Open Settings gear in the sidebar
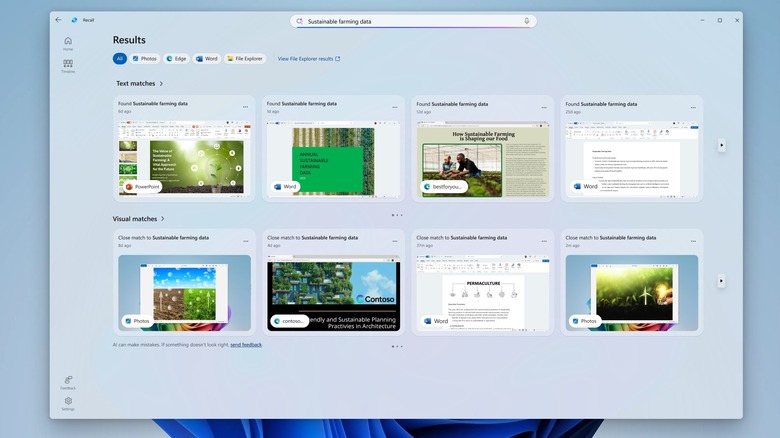The width and height of the screenshot is (780, 438). click(68, 402)
